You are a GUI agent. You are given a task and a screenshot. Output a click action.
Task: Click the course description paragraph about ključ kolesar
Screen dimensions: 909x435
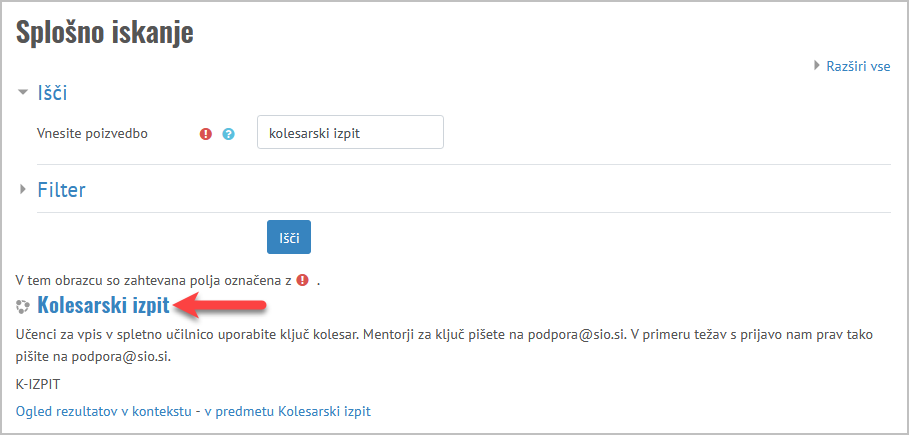(444, 346)
